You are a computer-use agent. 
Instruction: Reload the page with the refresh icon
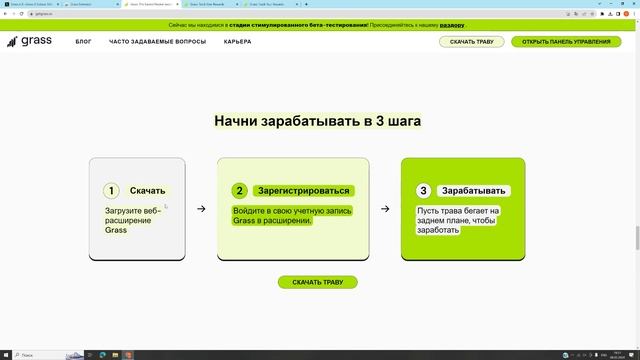(22, 14)
